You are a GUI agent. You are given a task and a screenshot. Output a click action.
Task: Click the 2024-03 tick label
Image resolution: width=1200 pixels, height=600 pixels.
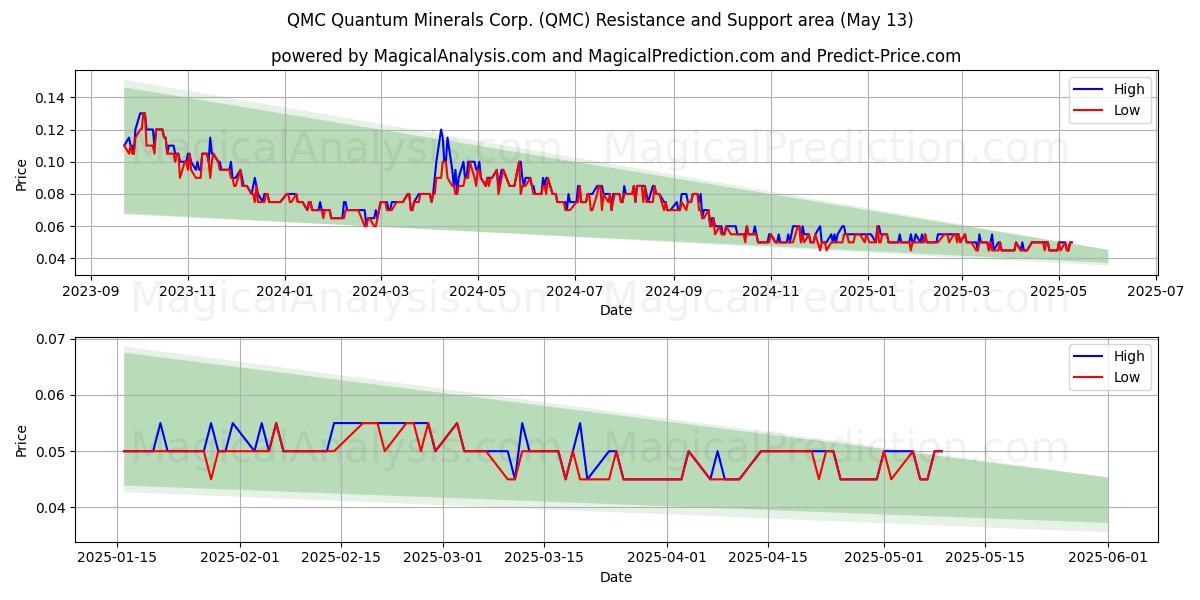coord(380,291)
